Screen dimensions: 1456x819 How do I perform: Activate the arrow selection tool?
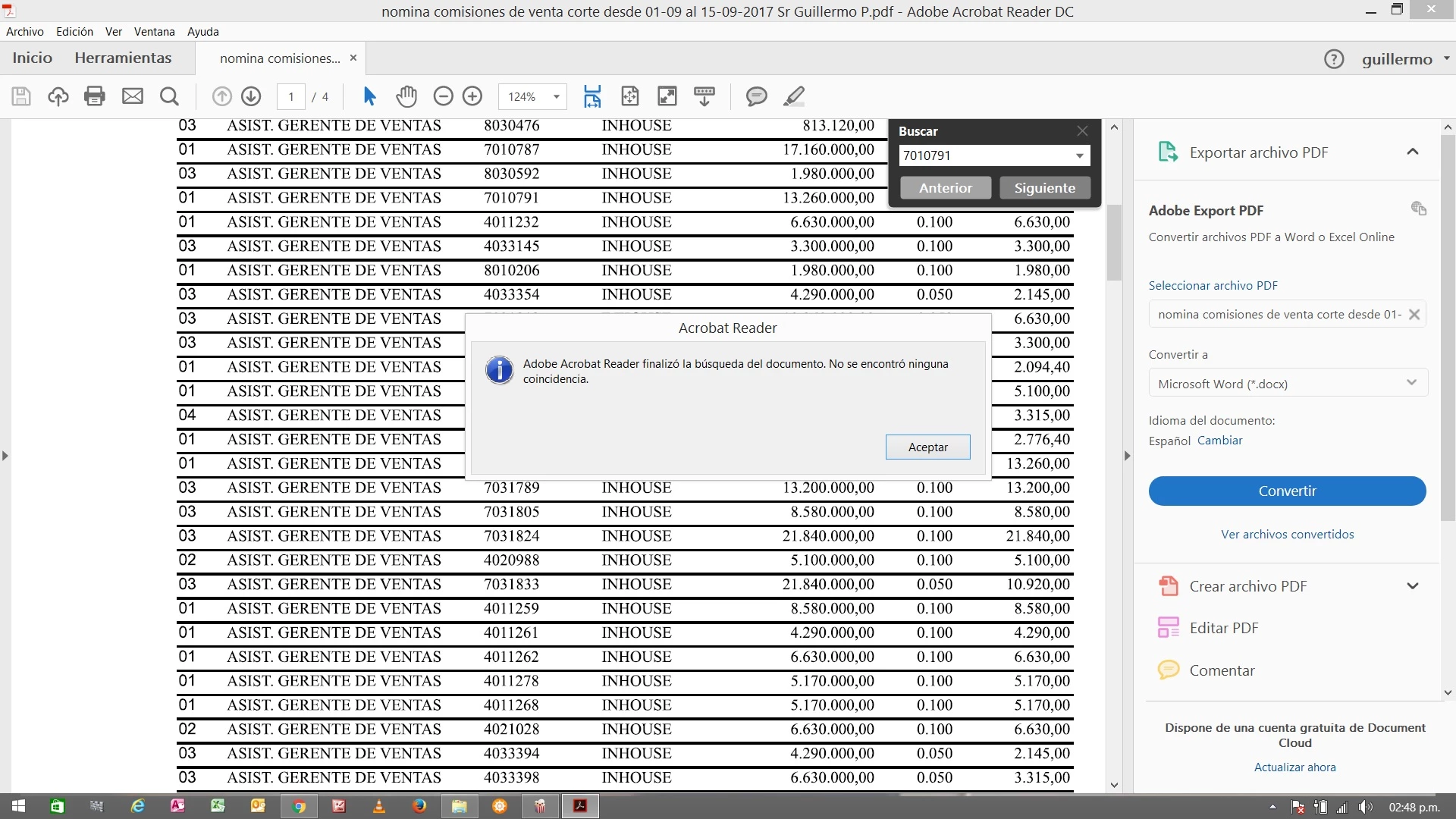pos(369,96)
